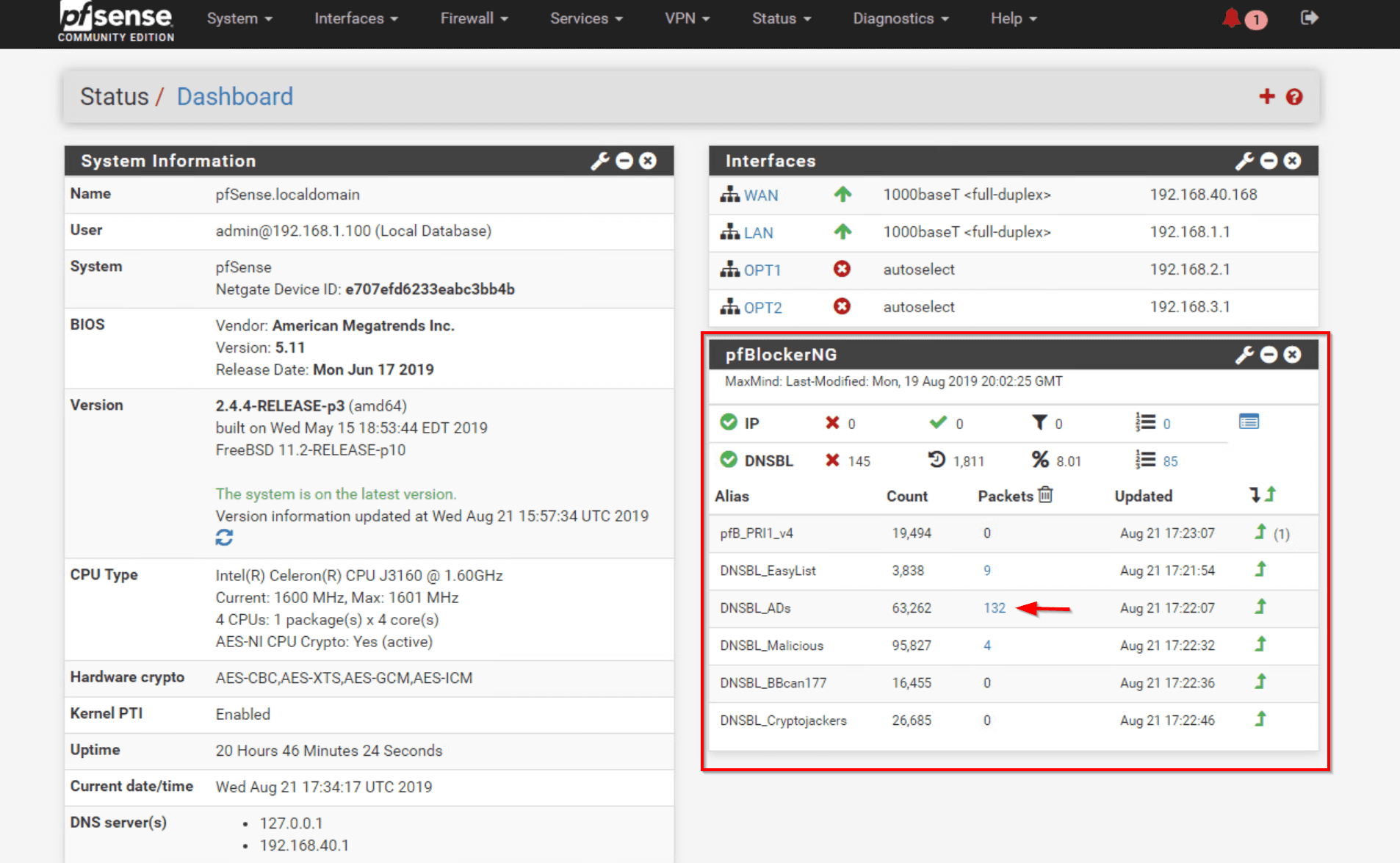1400x863 pixels.
Task: Clear packet counts with the trash icon
Action: pos(1046,495)
